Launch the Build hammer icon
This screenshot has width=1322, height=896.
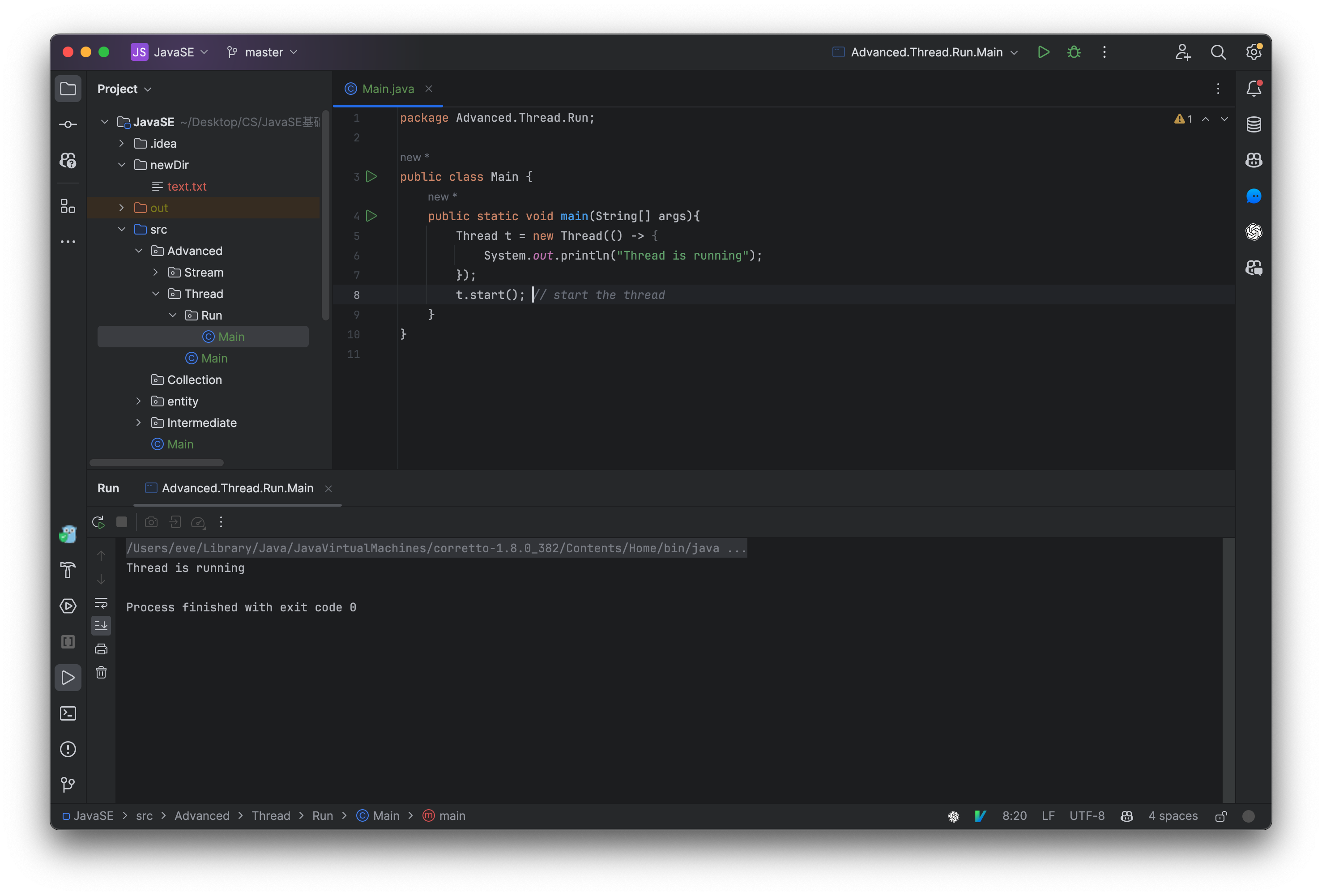coord(68,571)
